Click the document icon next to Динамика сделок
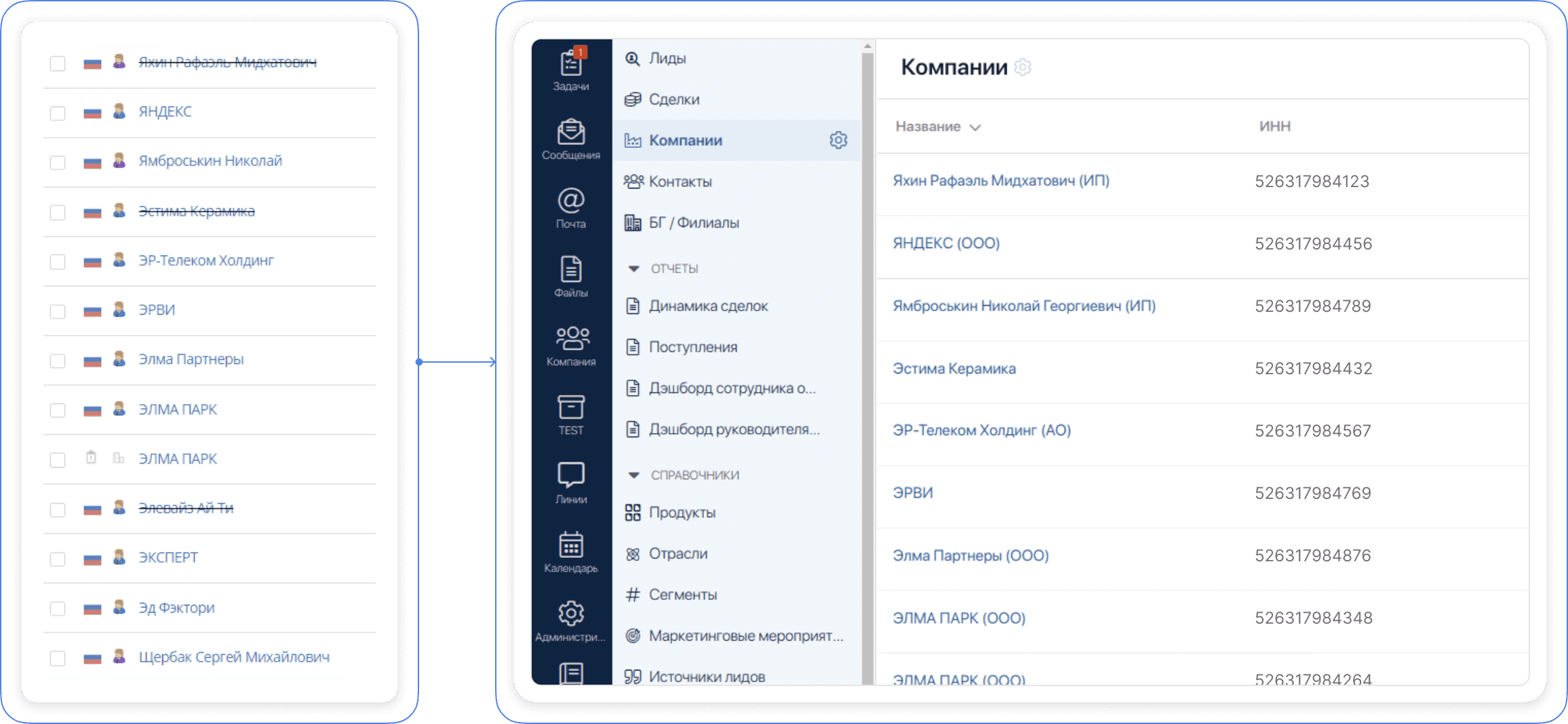 (632, 306)
